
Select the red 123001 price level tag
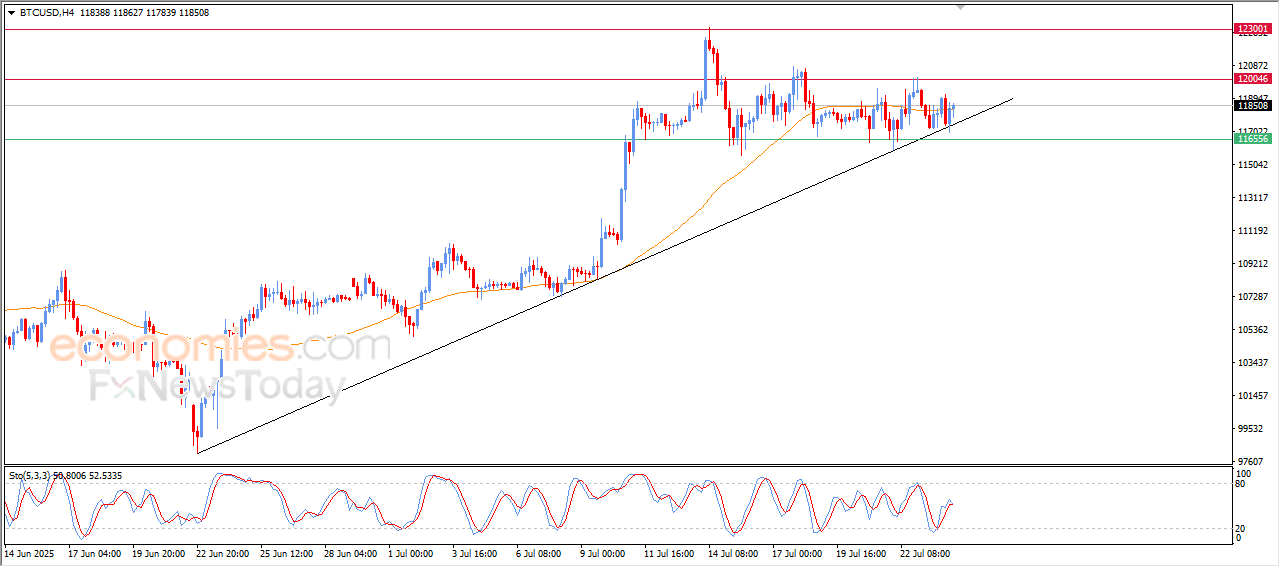(x=1252, y=29)
